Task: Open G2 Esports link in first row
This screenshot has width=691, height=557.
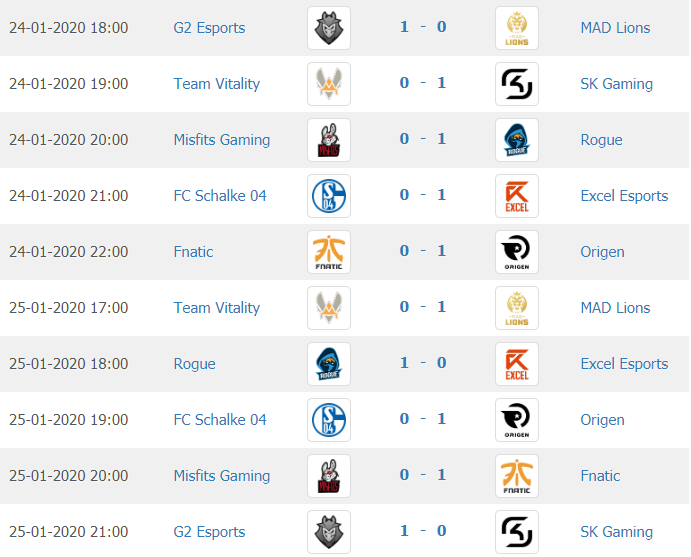Action: (209, 28)
